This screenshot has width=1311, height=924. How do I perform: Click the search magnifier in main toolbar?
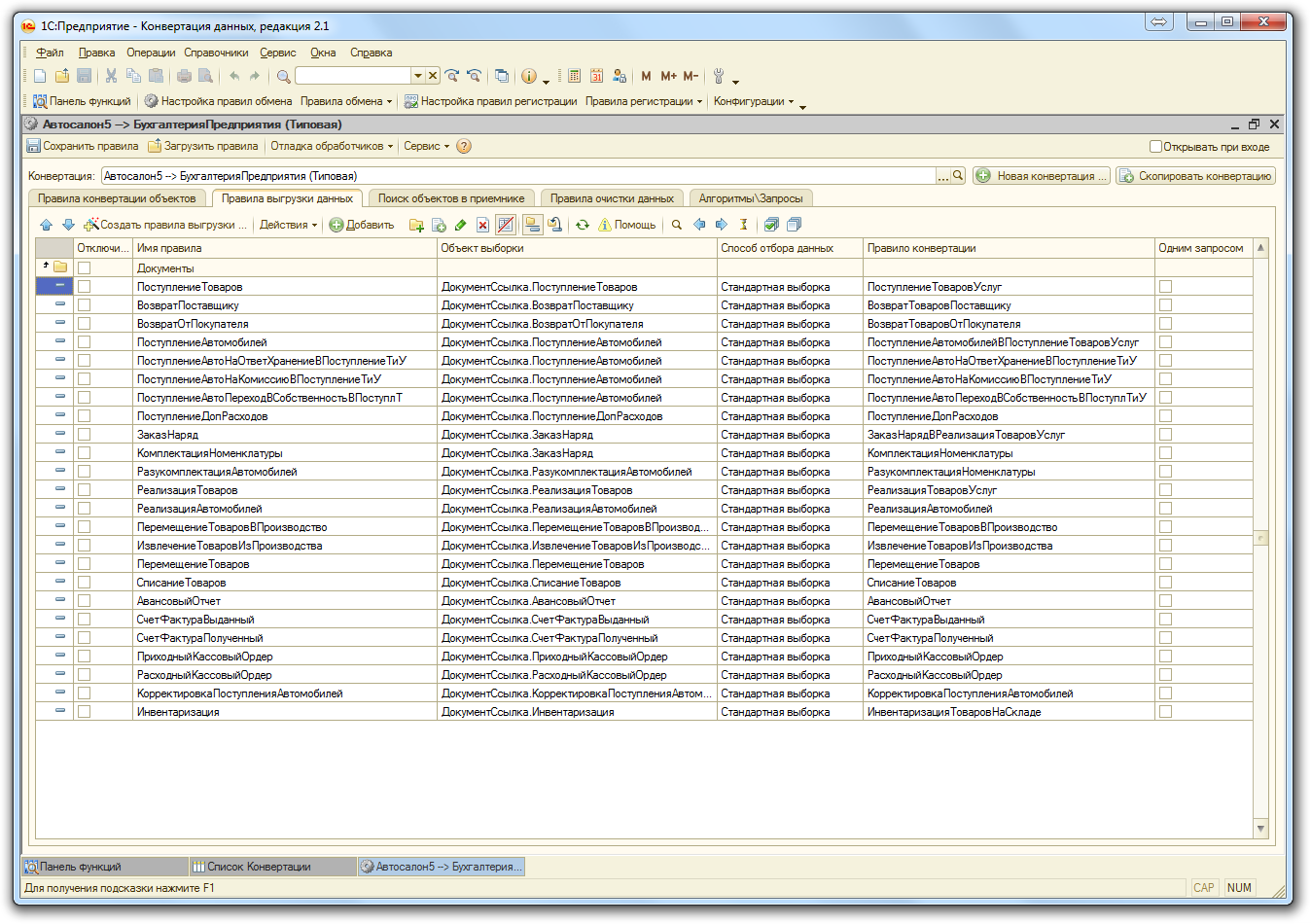(x=283, y=76)
